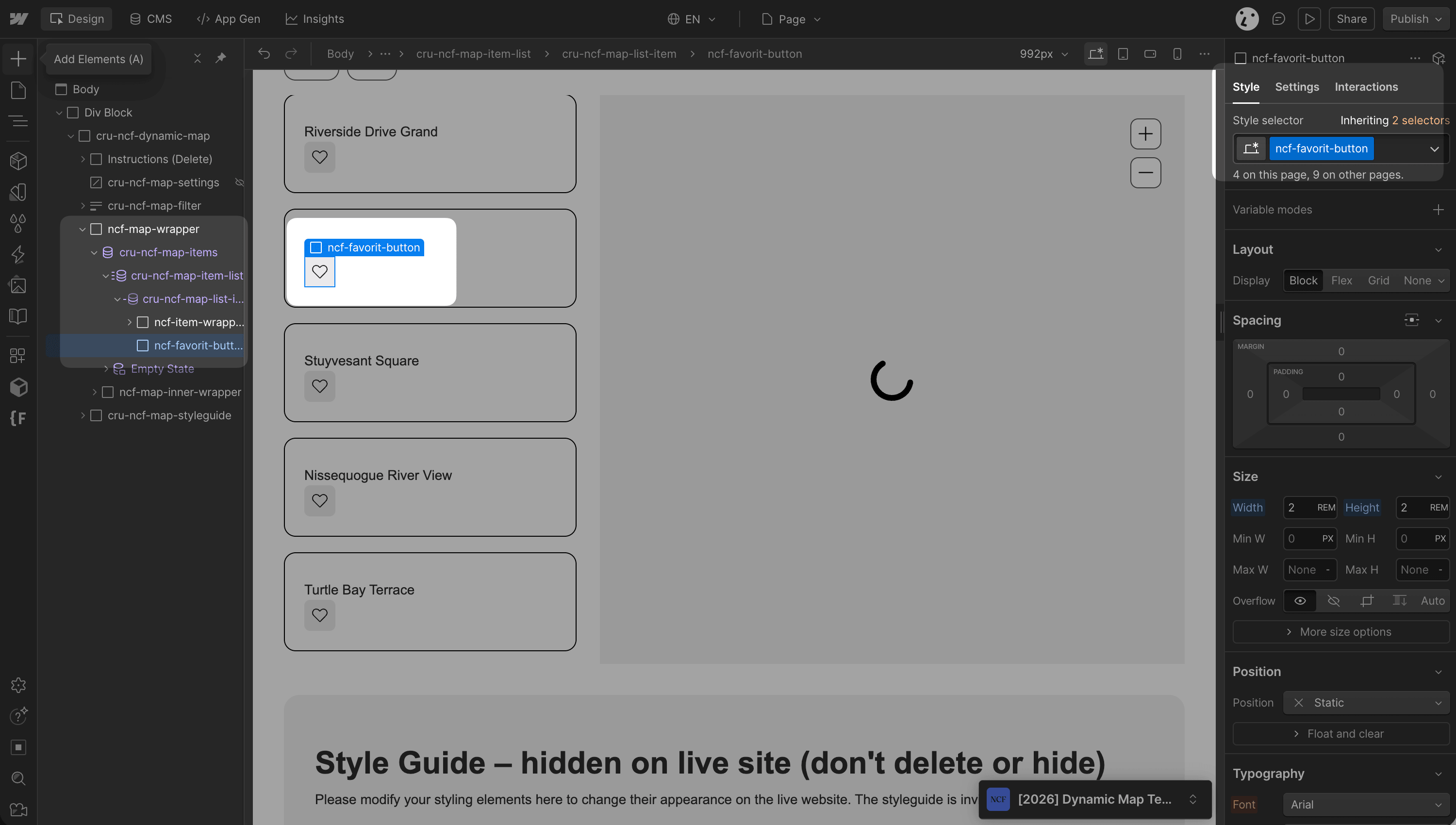This screenshot has width=1456, height=825.
Task: Click the heart on Riverside Drive Grand
Action: [x=319, y=157]
